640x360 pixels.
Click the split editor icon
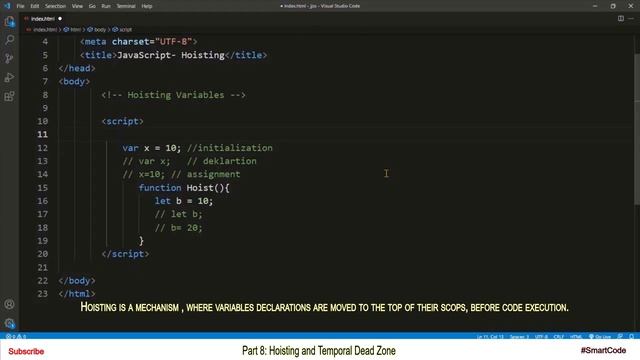pyautogui.click(x=621, y=18)
